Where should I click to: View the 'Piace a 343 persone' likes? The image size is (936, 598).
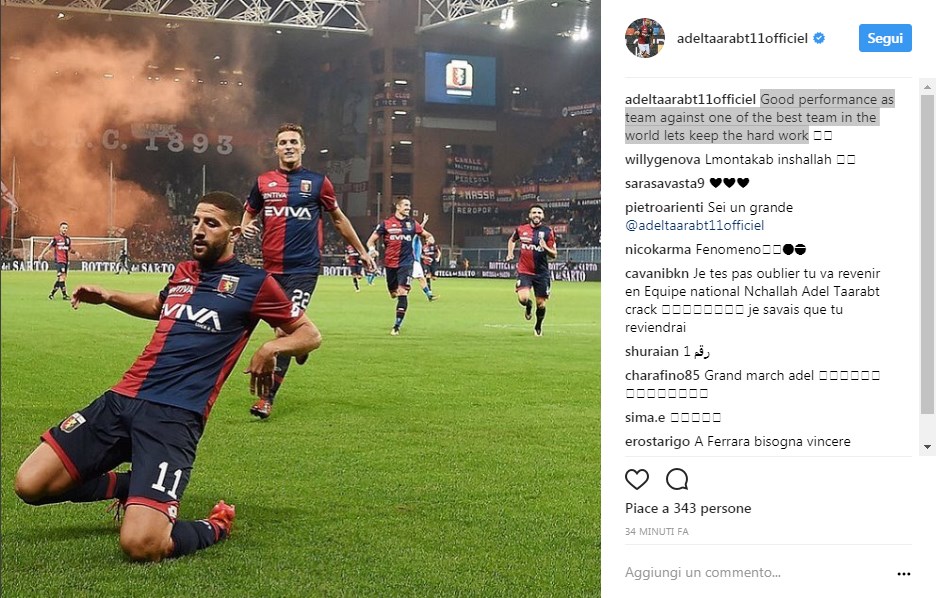pos(688,508)
